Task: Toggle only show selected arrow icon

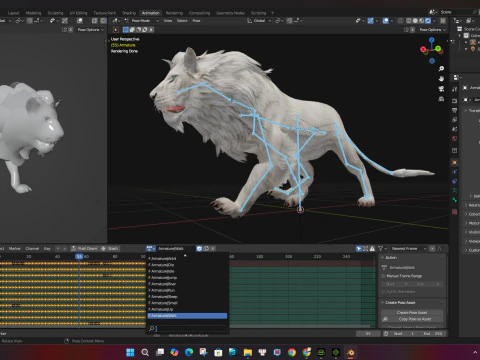Action: [x=359, y=249]
